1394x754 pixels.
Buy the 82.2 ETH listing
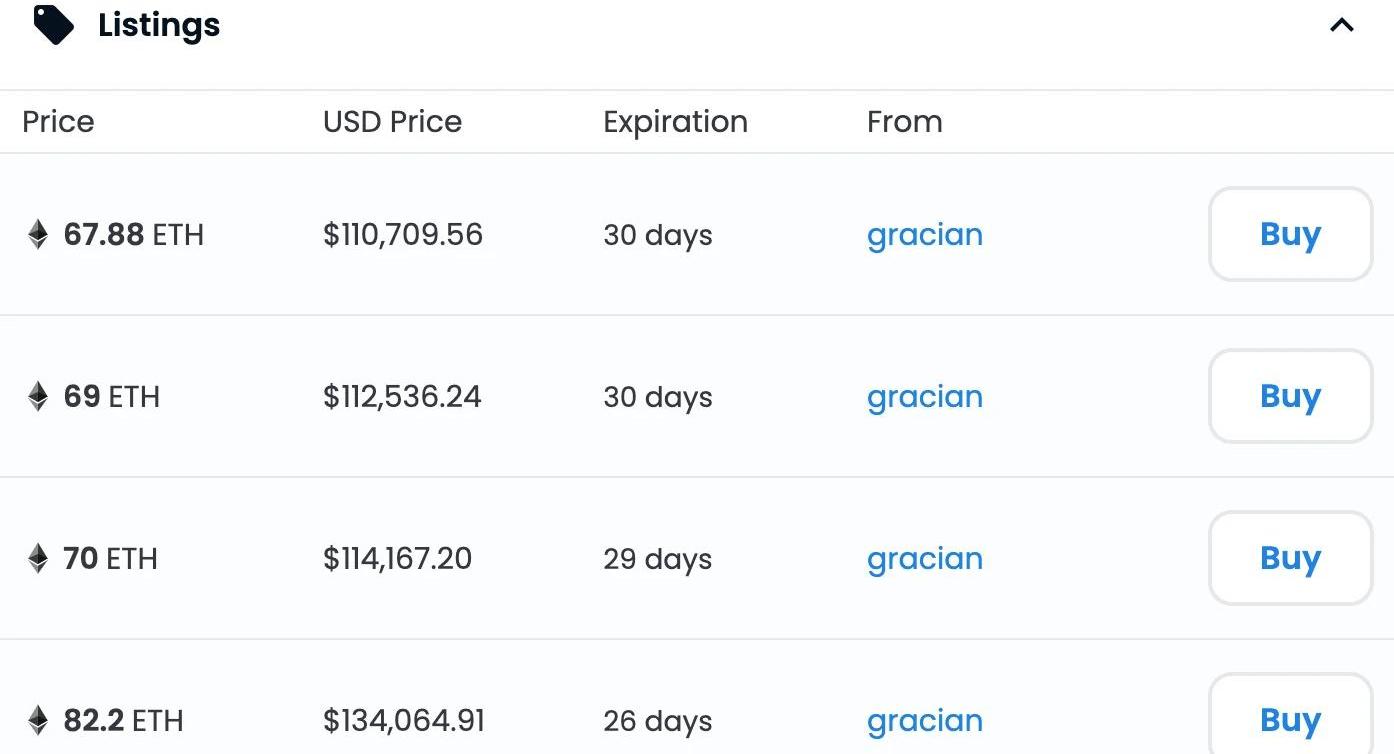[x=1290, y=719]
